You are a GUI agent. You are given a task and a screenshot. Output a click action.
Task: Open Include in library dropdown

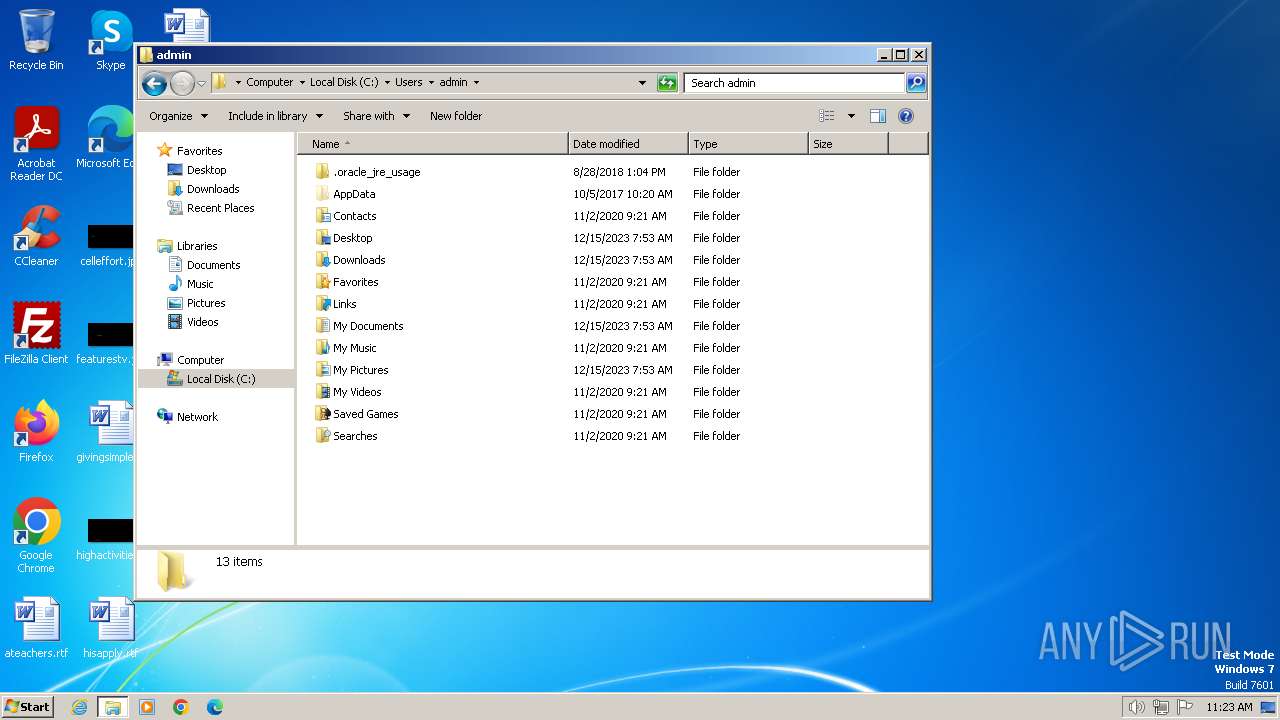tap(275, 116)
